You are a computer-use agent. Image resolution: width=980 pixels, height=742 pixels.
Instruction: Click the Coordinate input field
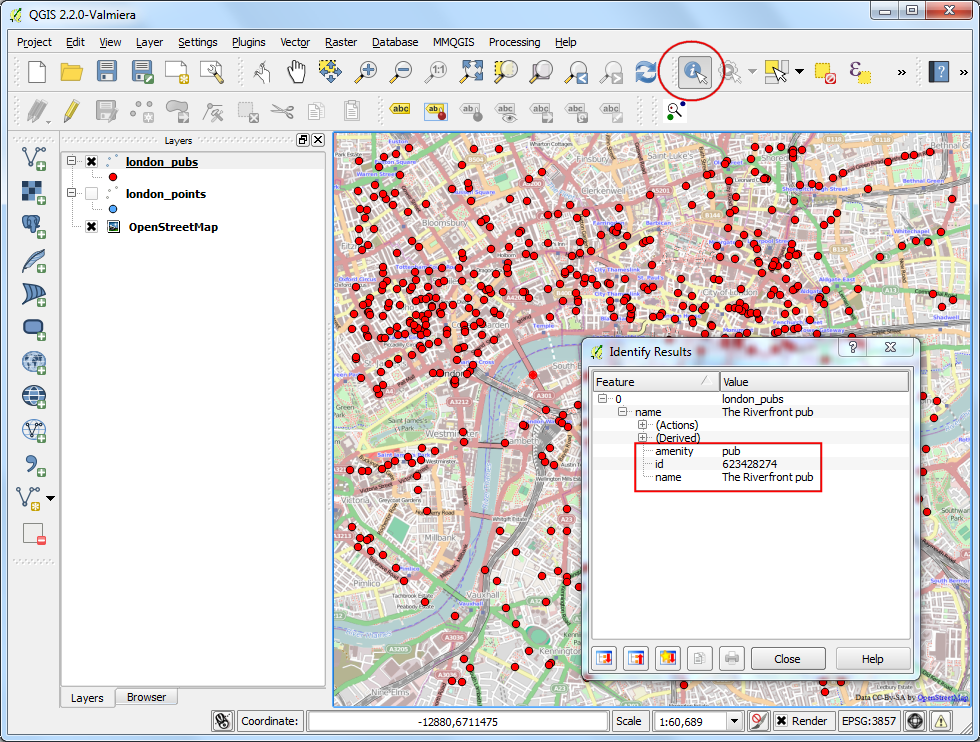[458, 721]
